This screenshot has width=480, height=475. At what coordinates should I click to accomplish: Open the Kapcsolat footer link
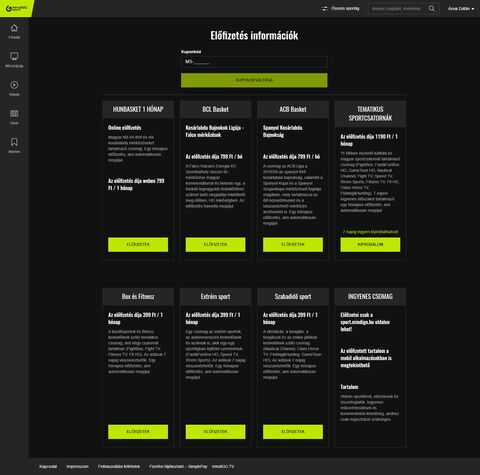point(48,467)
